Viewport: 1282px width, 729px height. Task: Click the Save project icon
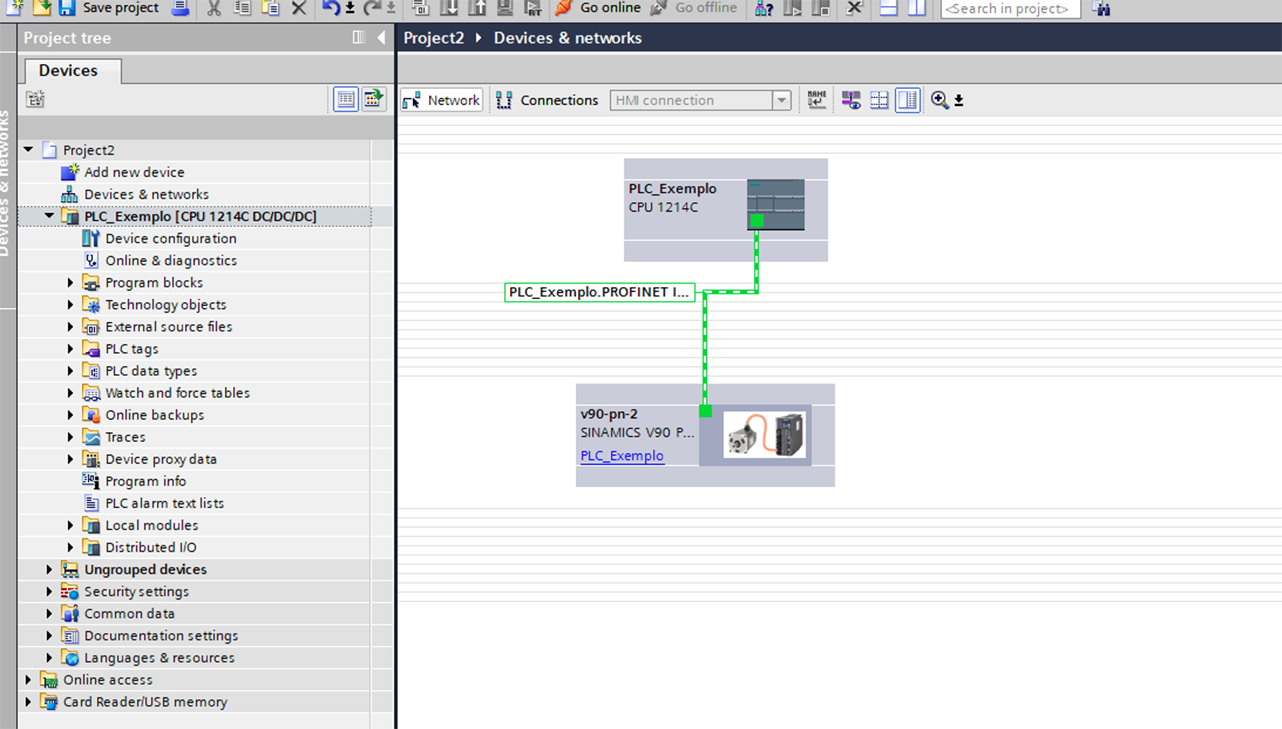point(67,8)
